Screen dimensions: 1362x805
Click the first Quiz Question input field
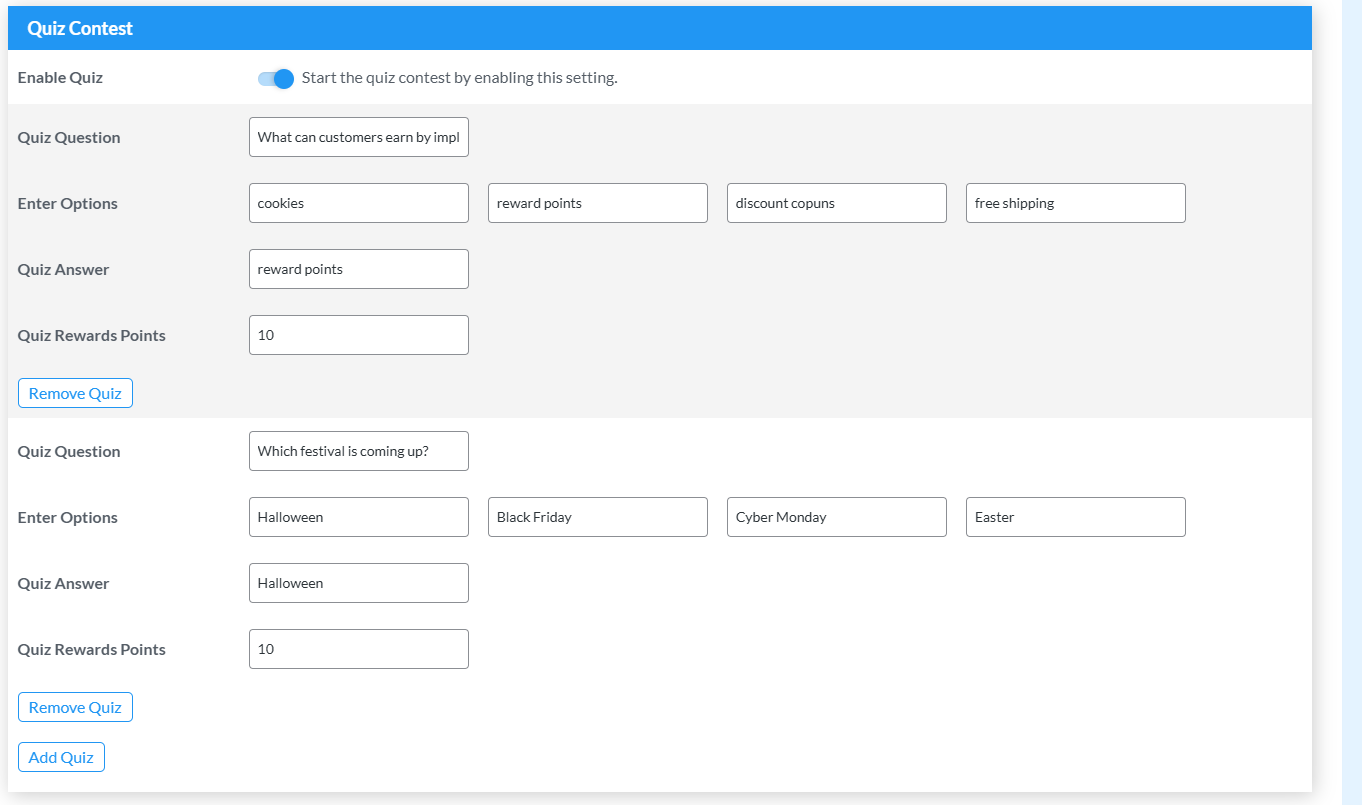(x=358, y=137)
